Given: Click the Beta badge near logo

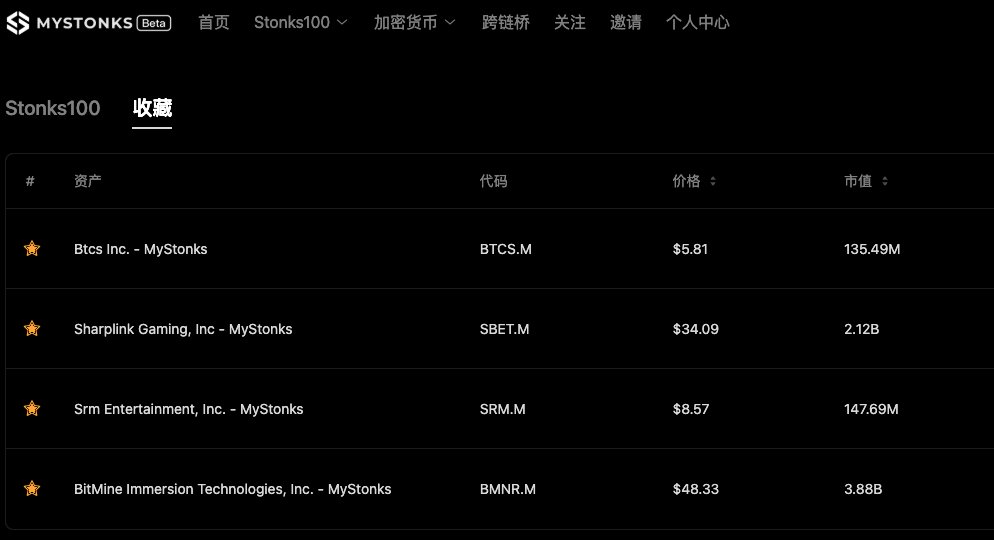Looking at the screenshot, I should click(x=153, y=23).
